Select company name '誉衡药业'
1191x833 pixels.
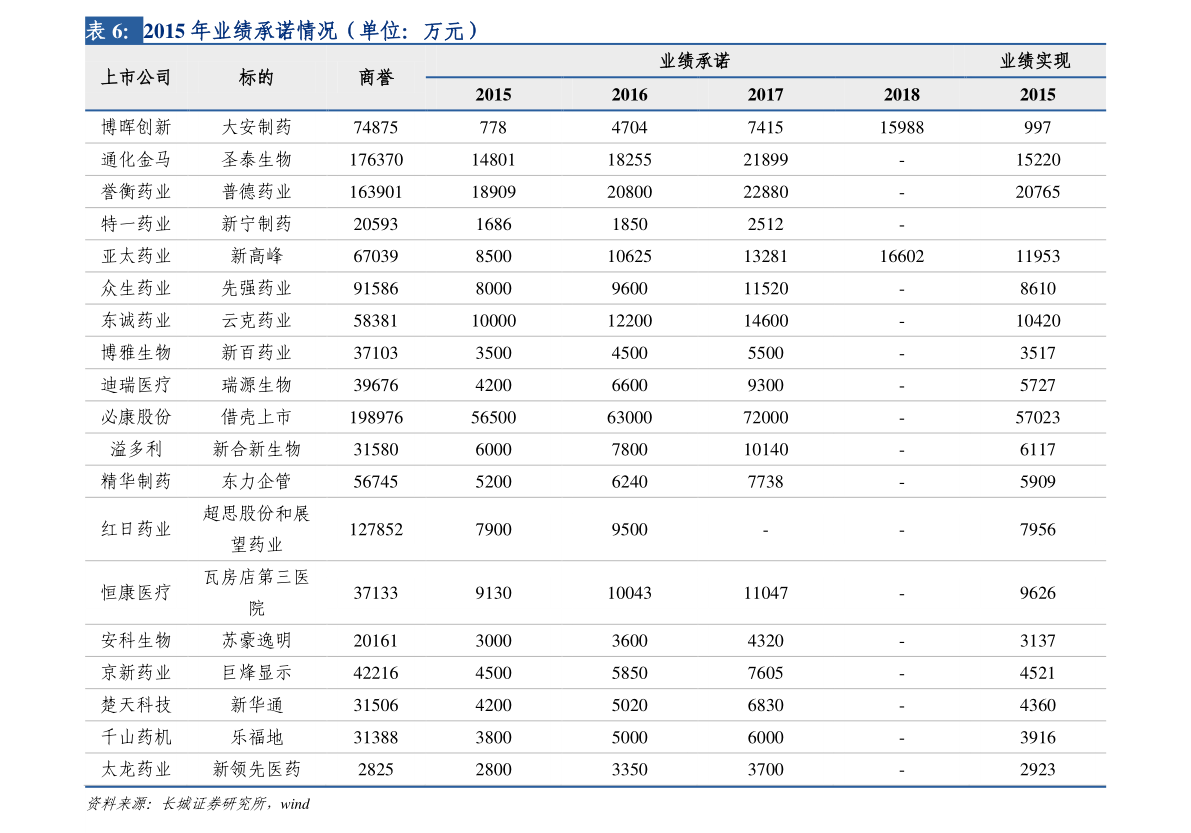136,192
